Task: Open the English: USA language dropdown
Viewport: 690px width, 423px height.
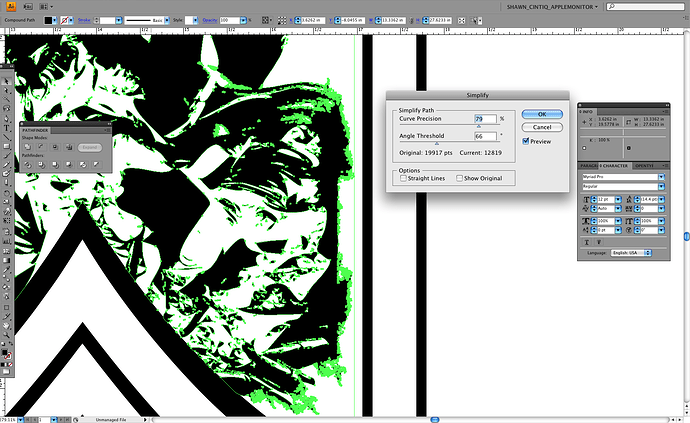Action: coord(631,253)
